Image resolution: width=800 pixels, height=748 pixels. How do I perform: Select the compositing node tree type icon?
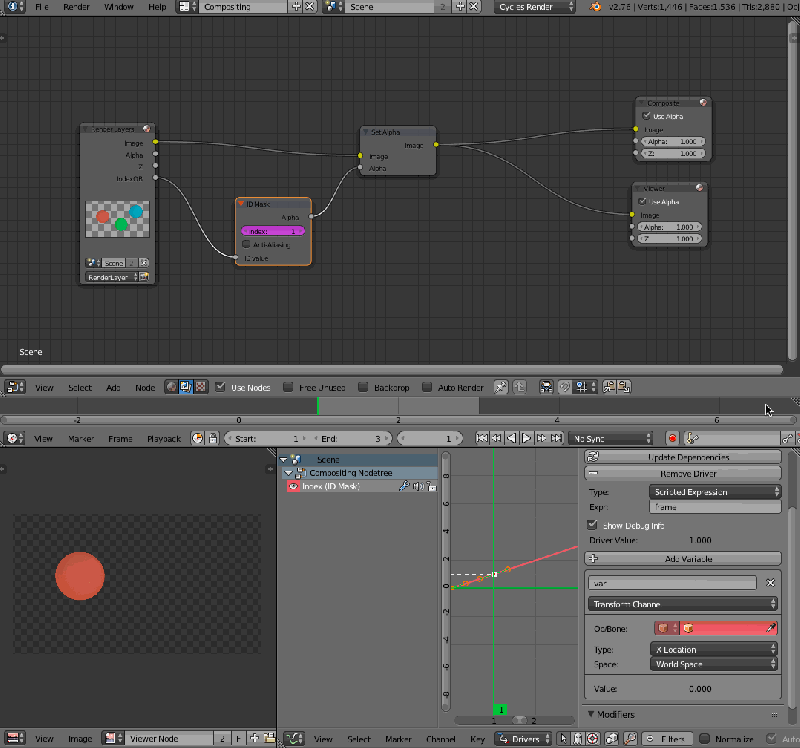[186, 387]
